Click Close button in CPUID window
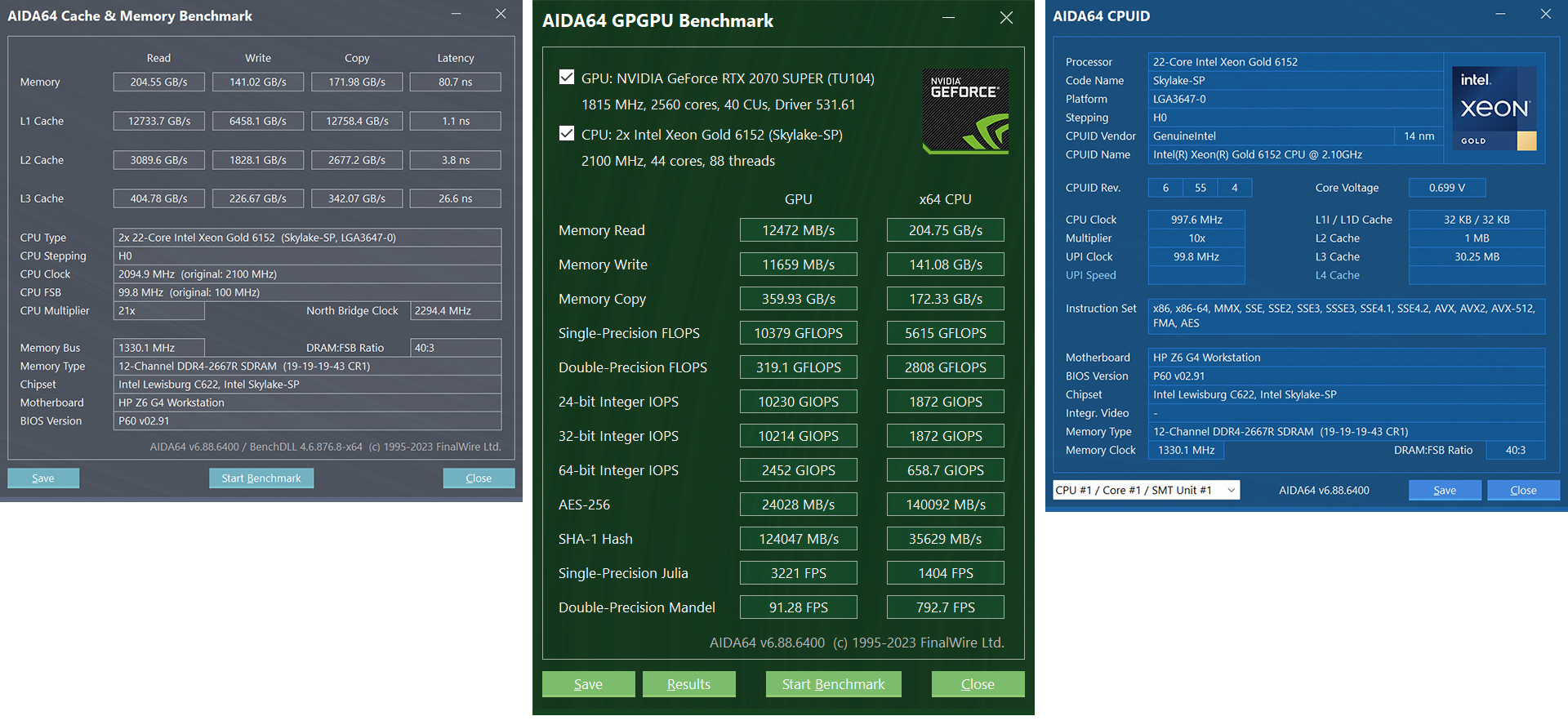Image resolution: width=1568 pixels, height=725 pixels. 1523,490
